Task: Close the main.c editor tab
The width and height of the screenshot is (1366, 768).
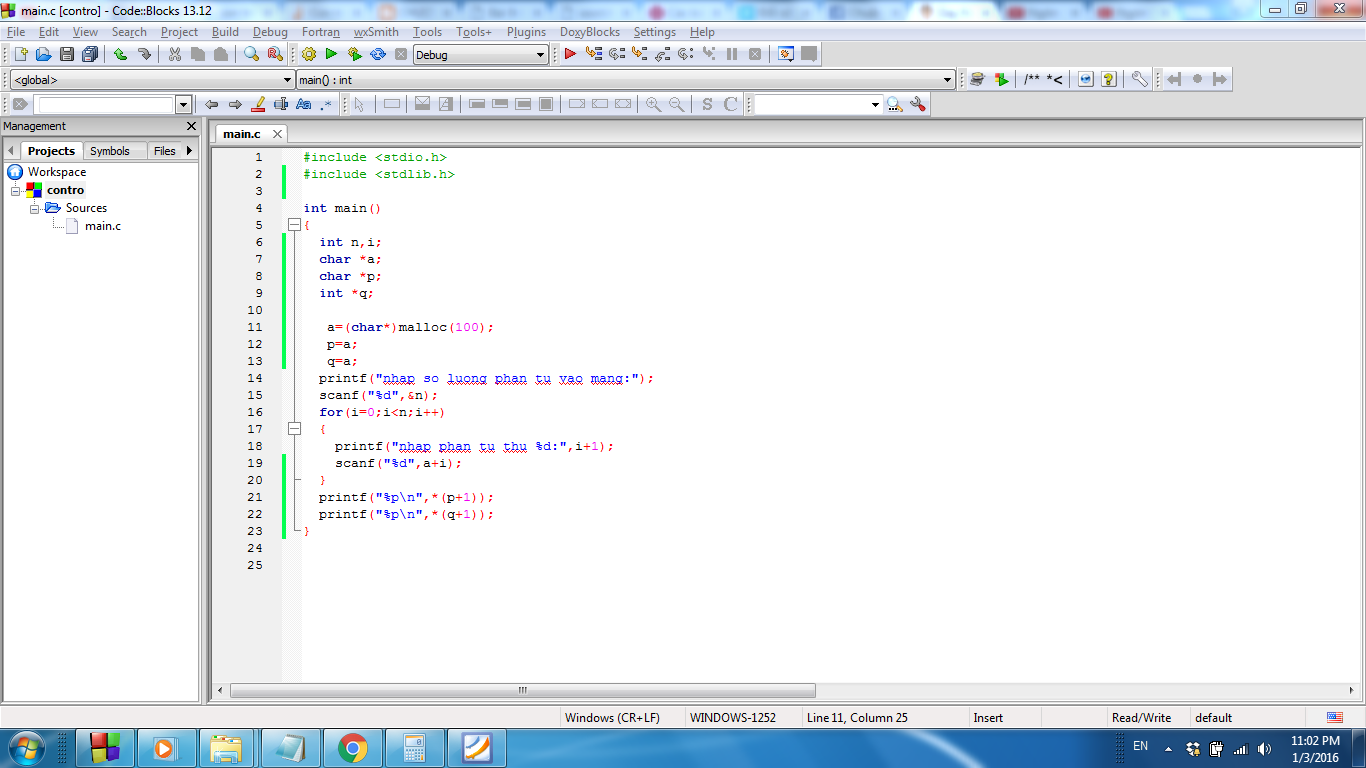Action: (x=277, y=134)
